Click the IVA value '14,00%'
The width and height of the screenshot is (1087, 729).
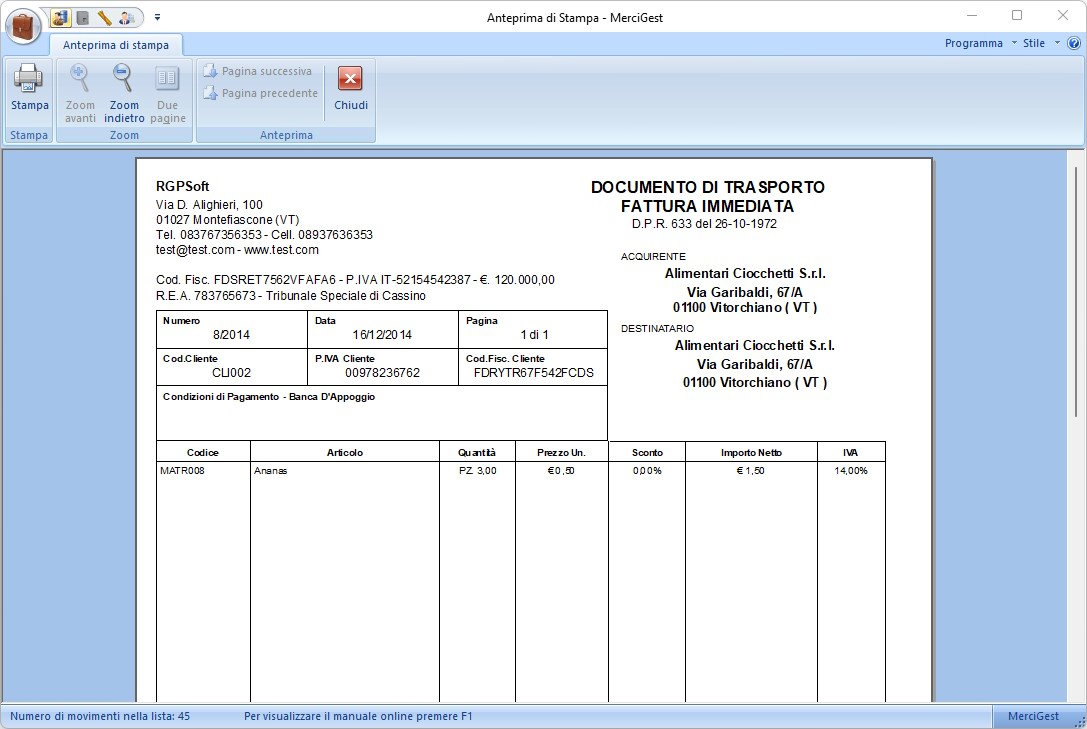pyautogui.click(x=851, y=471)
